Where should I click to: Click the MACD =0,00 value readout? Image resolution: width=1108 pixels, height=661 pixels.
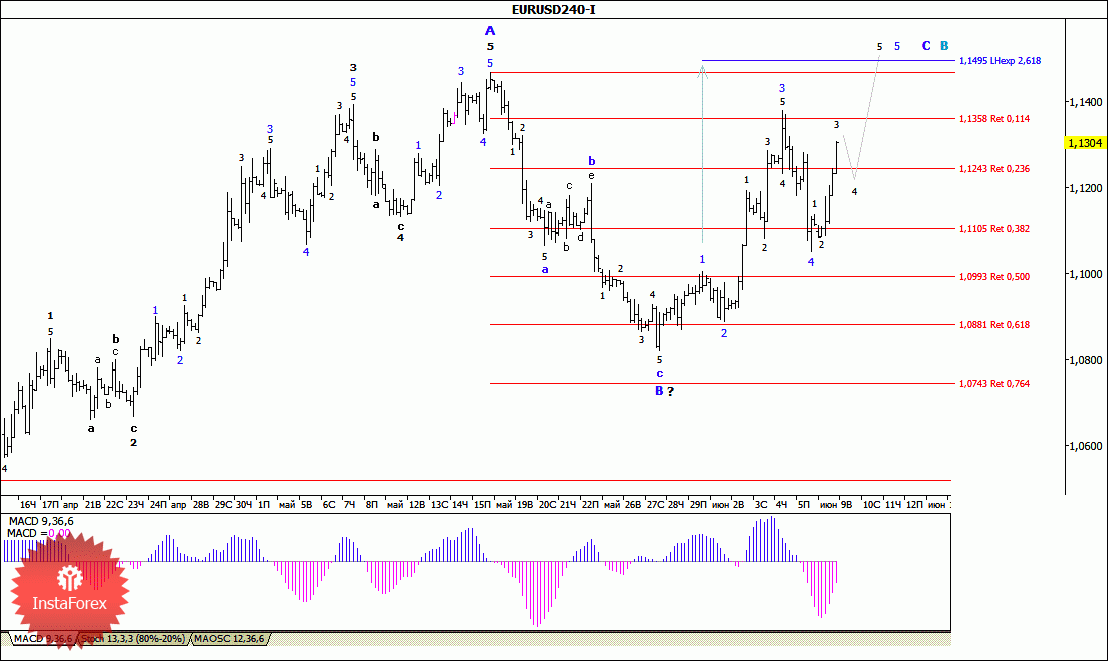pyautogui.click(x=39, y=534)
